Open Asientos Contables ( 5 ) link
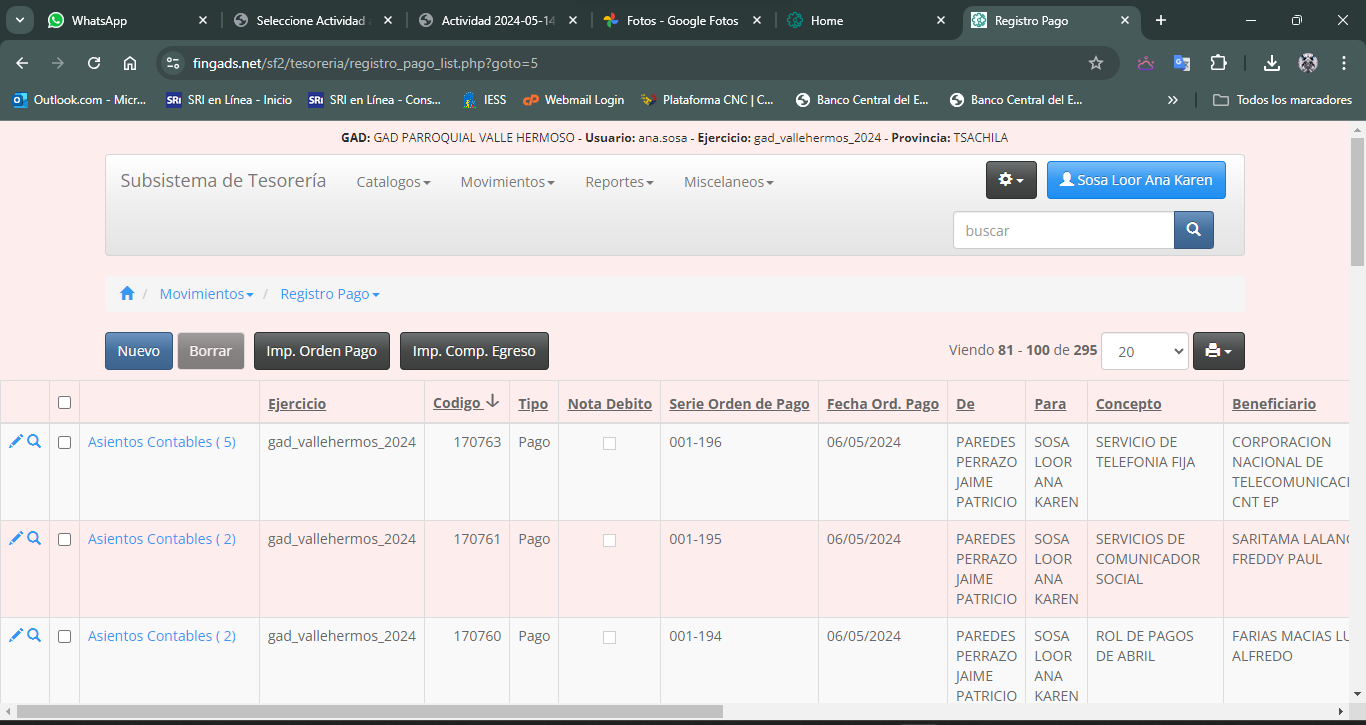Image resolution: width=1366 pixels, height=725 pixels. coord(162,442)
